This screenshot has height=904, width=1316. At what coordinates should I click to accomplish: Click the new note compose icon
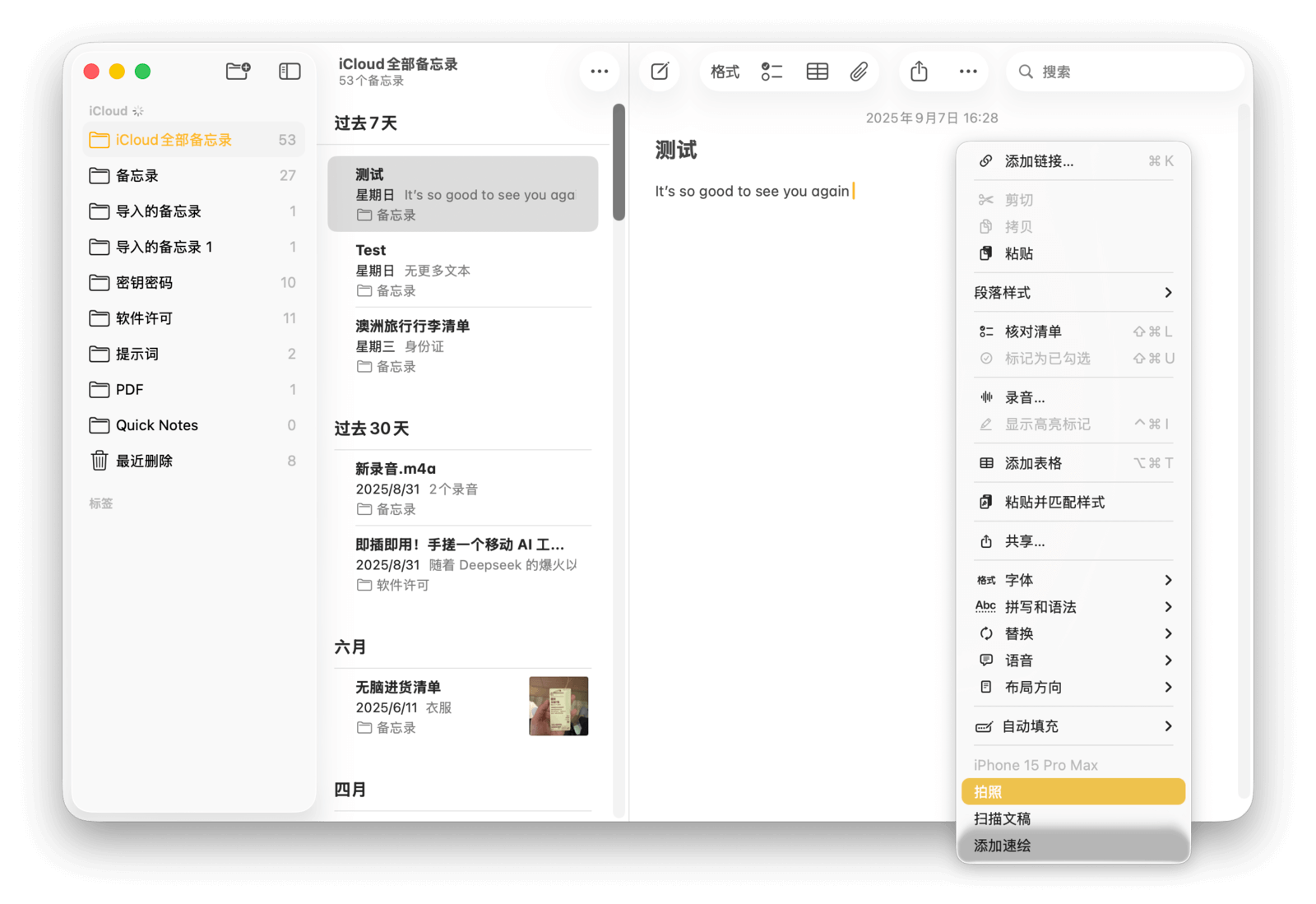[x=660, y=72]
